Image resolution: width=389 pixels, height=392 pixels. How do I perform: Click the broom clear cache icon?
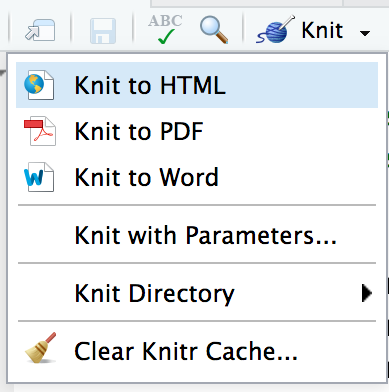tap(41, 347)
